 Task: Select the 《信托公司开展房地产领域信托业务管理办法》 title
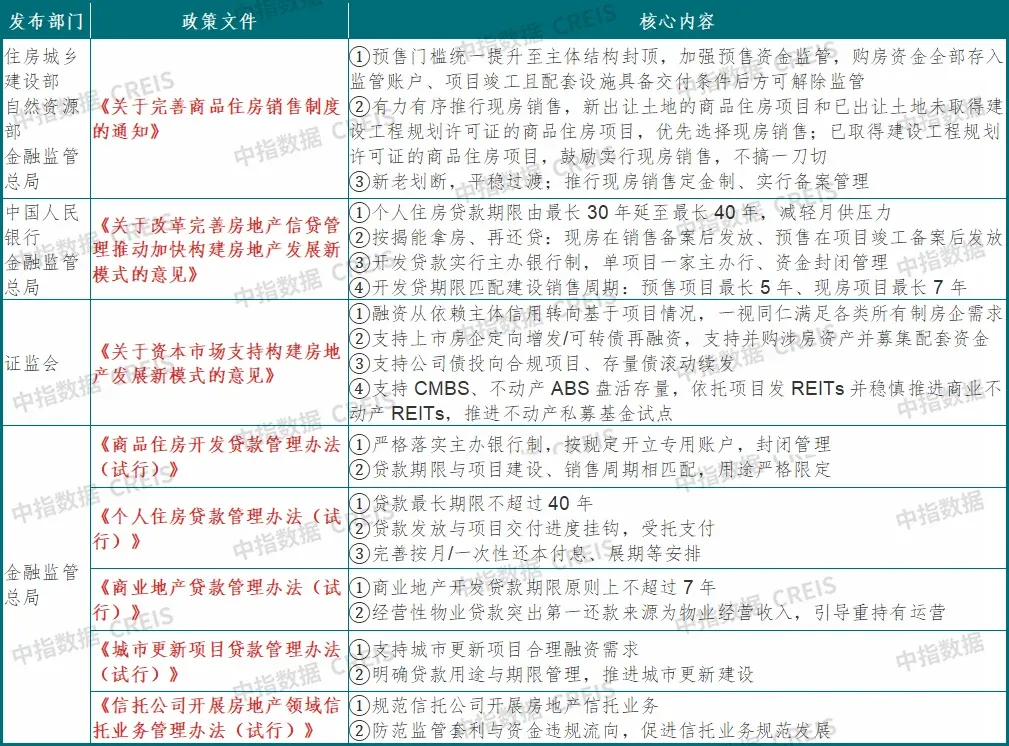[x=216, y=718]
